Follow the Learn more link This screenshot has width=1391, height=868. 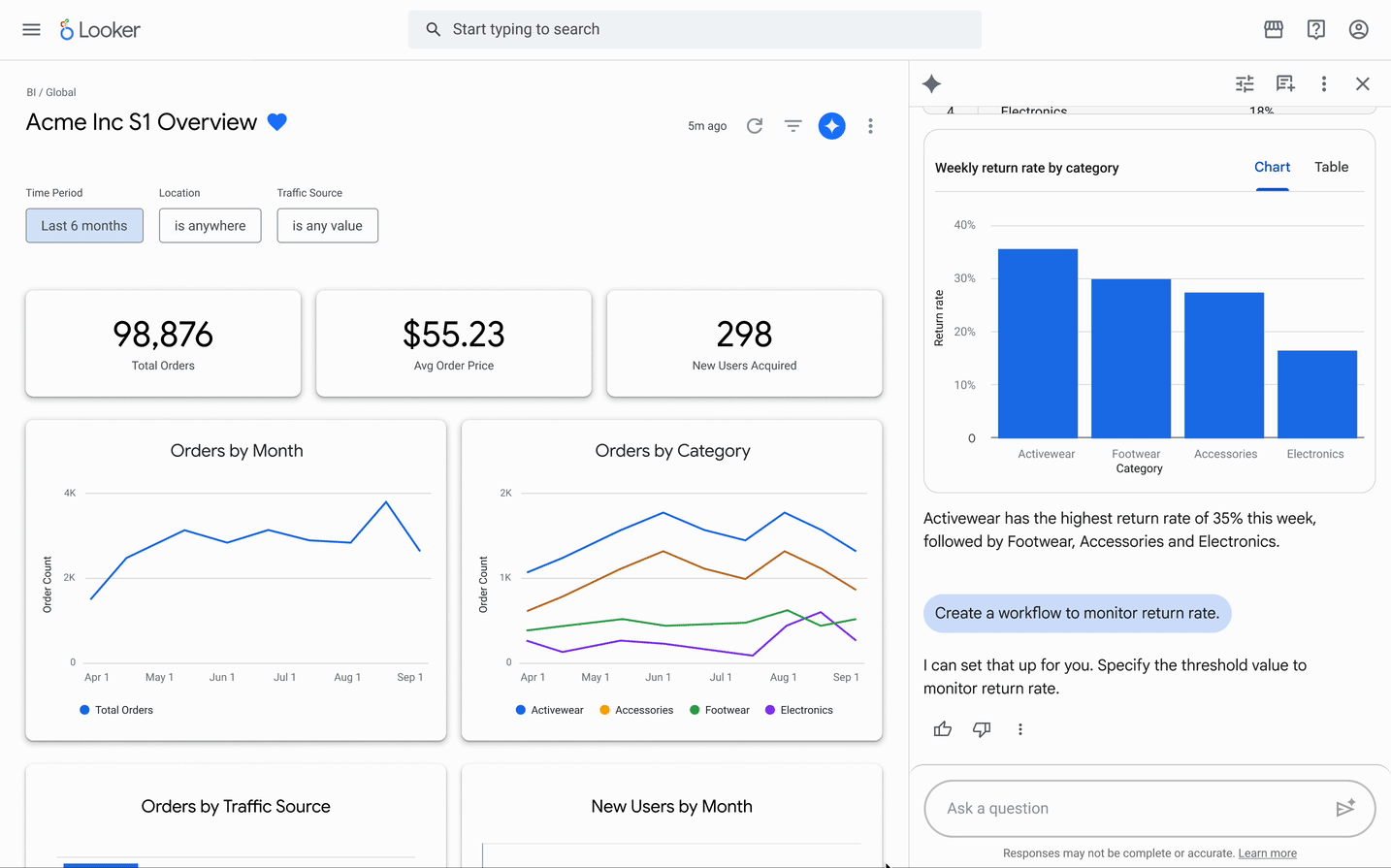1268,853
